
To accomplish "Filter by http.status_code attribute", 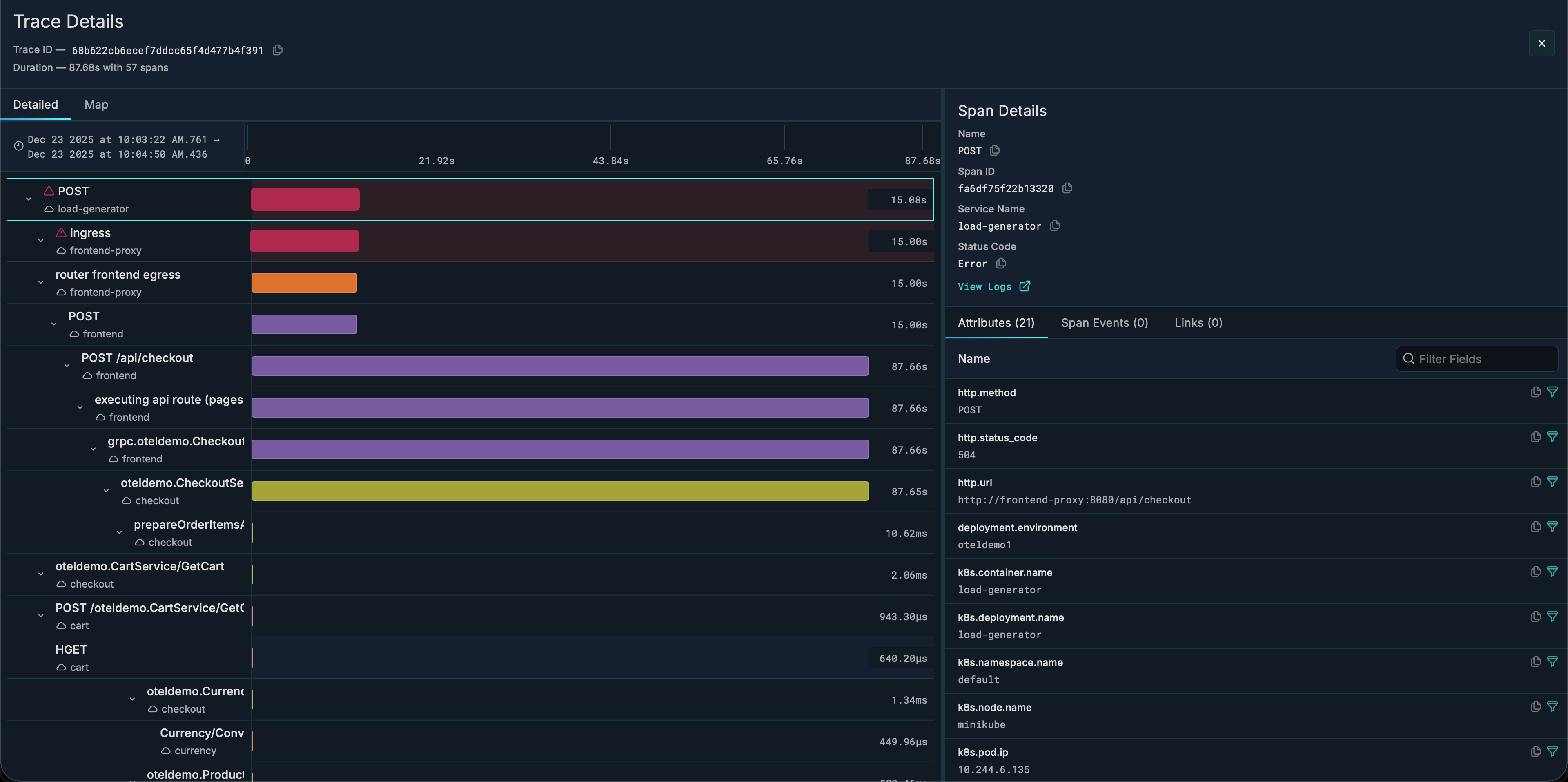I will [1552, 437].
